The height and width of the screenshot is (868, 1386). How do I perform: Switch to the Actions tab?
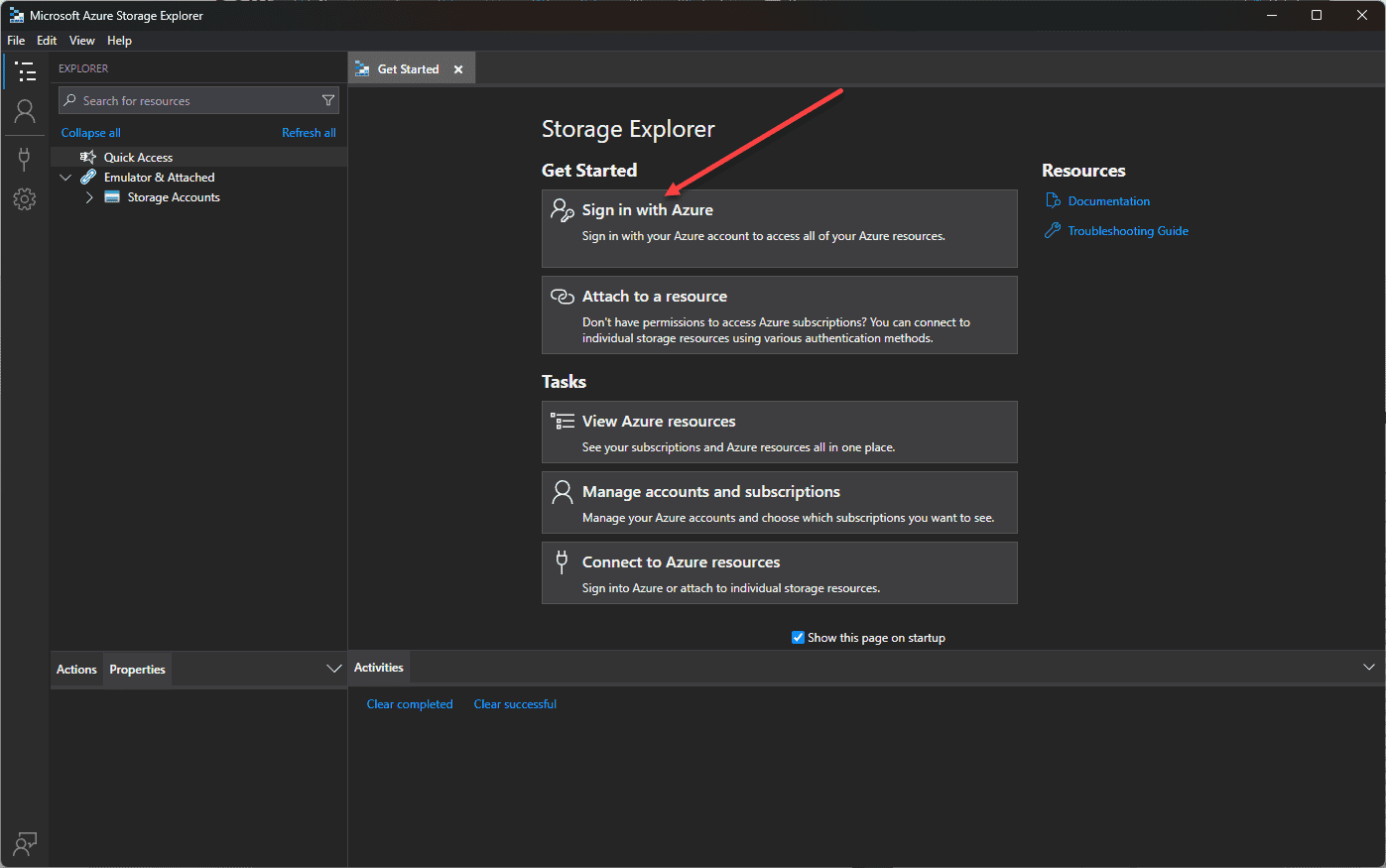tap(76, 670)
